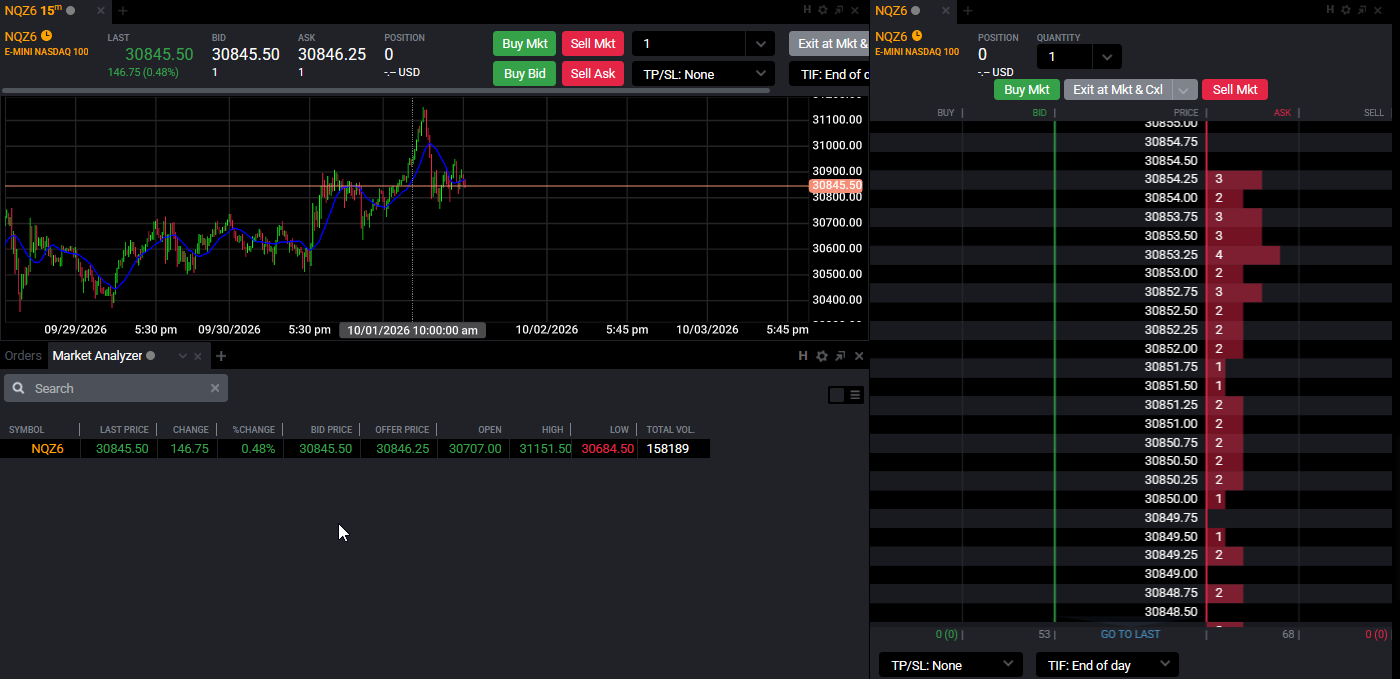Close the NQZ6 15m chart tab

[100, 11]
